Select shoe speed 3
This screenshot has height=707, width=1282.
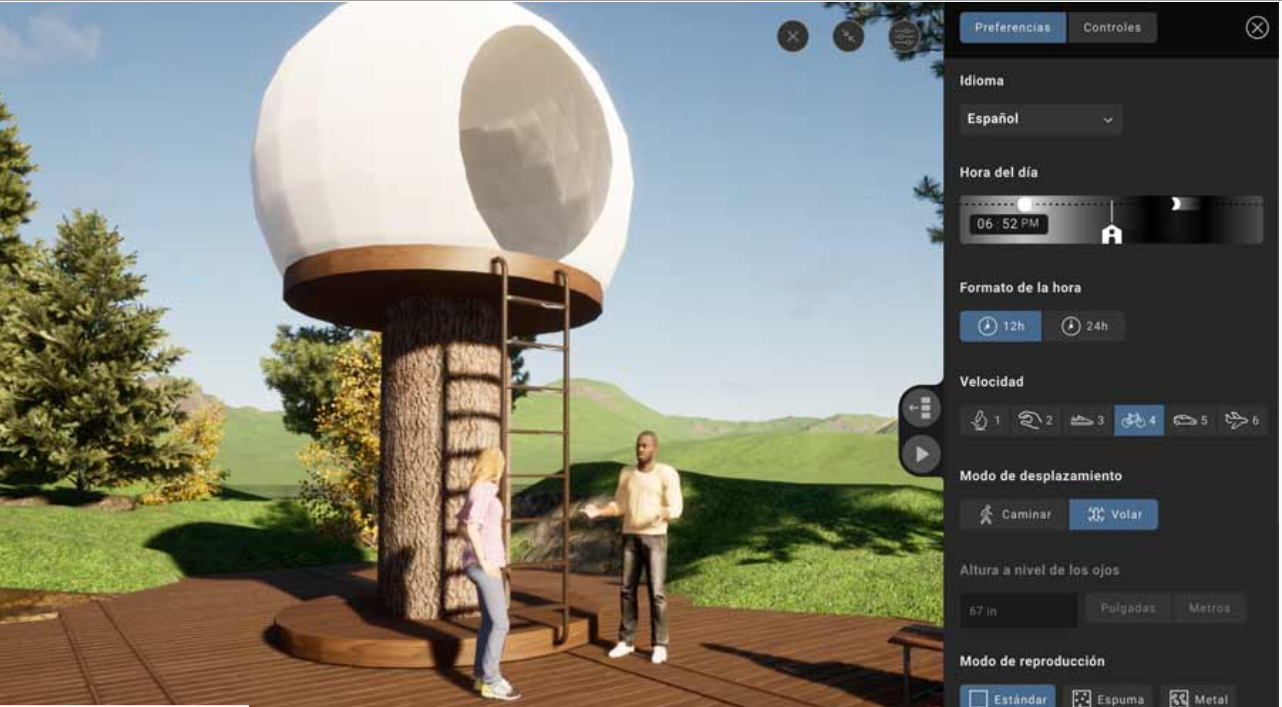1088,420
